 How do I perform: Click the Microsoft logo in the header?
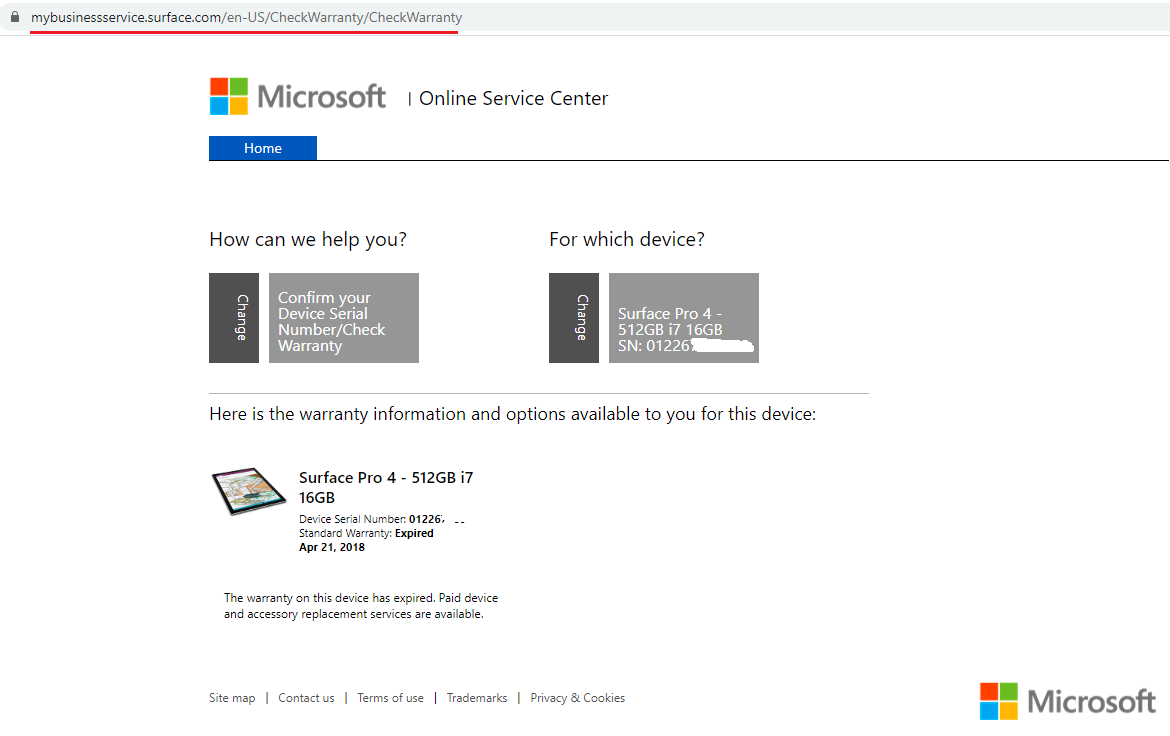(297, 95)
